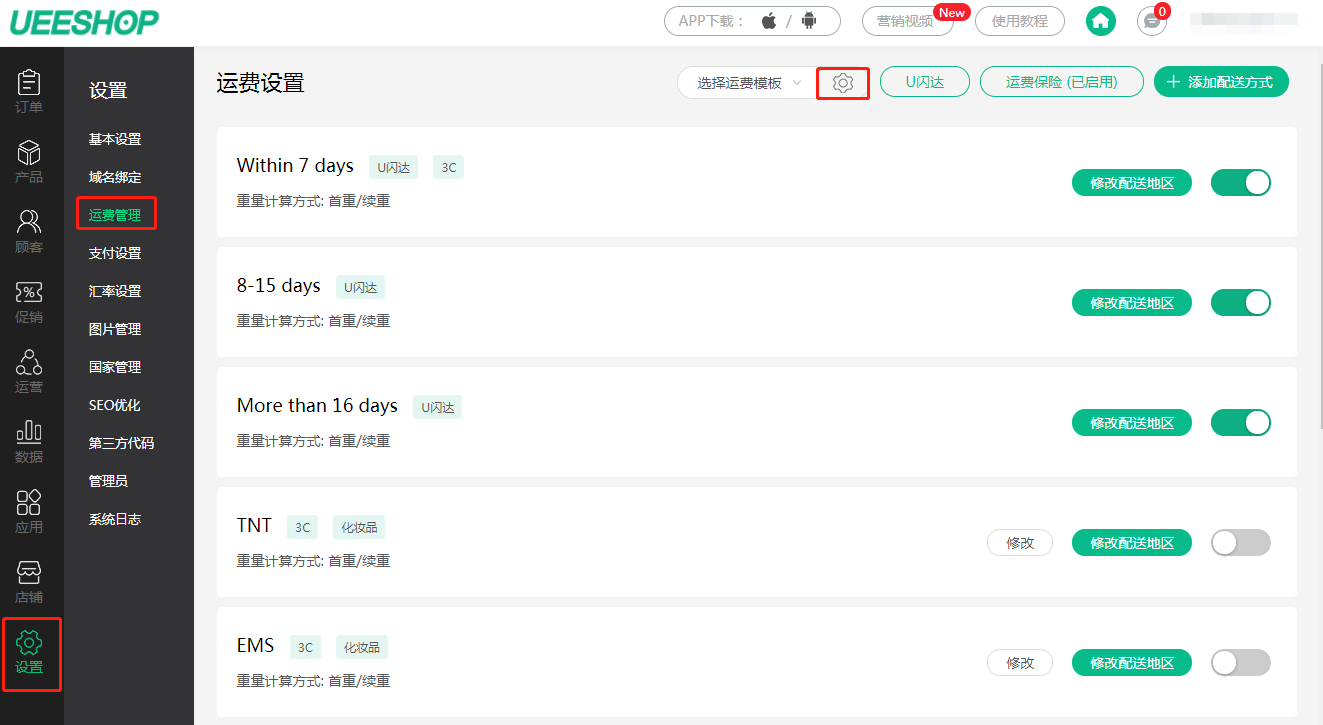This screenshot has height=725, width=1323.
Task: Click the Android app download icon
Action: coord(809,21)
